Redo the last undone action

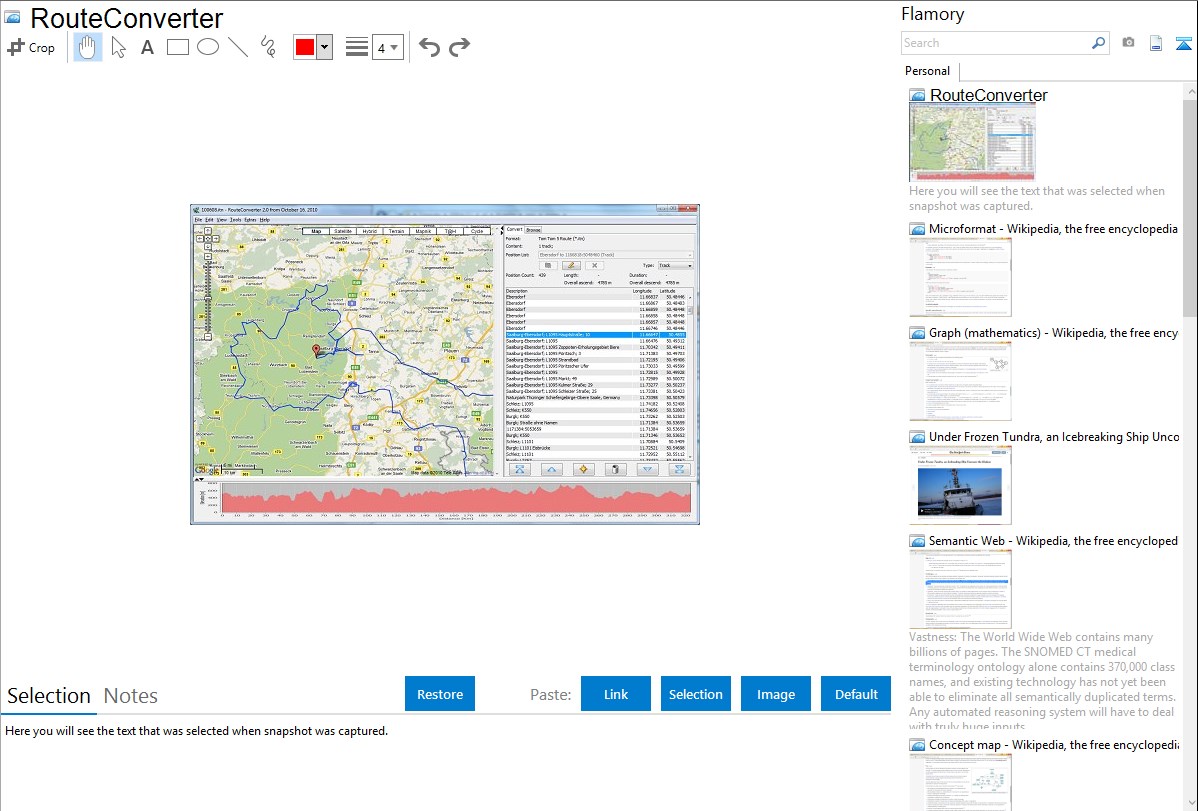[x=460, y=47]
